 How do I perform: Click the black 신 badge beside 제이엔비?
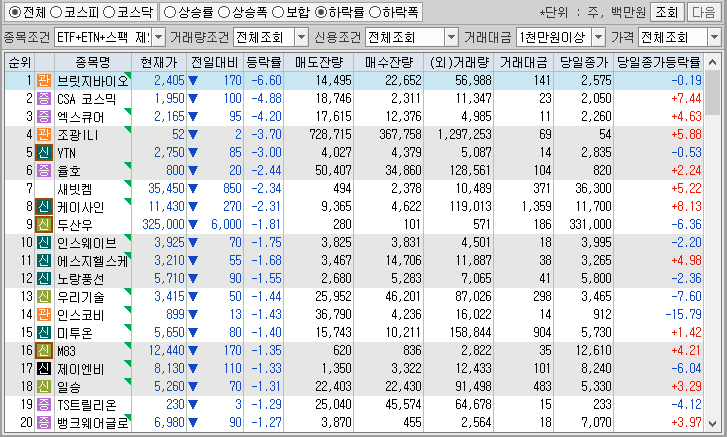coord(44,368)
